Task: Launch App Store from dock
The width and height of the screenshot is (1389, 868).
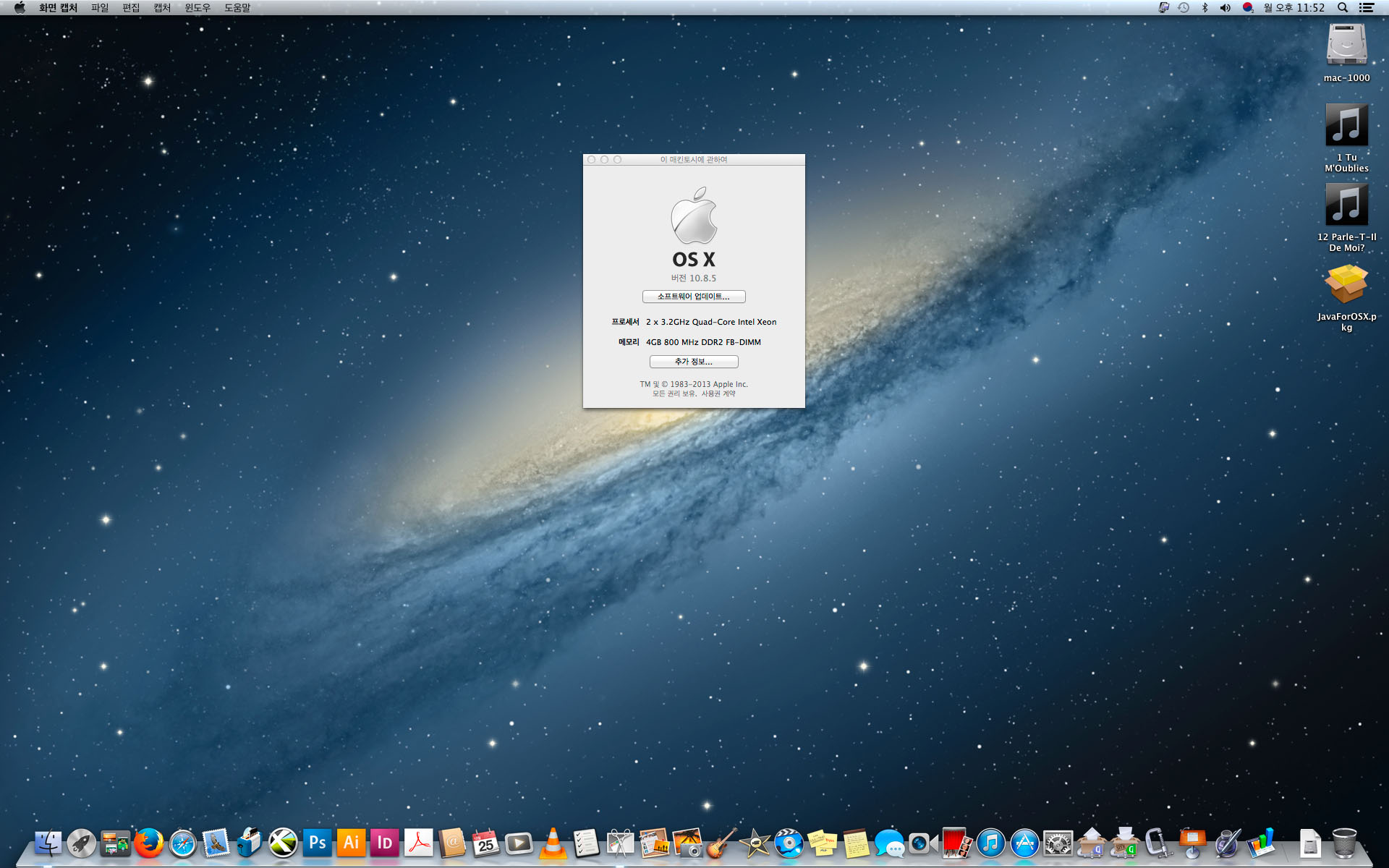Action: 1024,843
